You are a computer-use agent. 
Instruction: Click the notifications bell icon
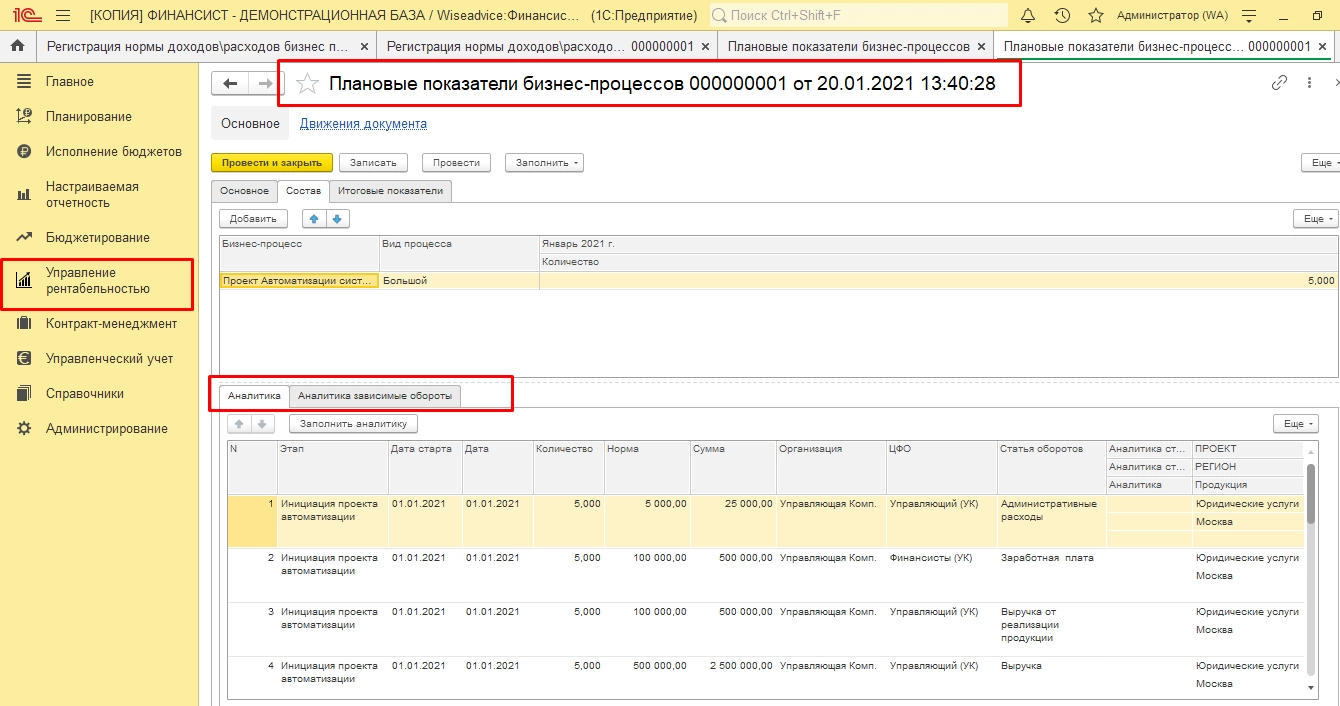pyautogui.click(x=1028, y=15)
